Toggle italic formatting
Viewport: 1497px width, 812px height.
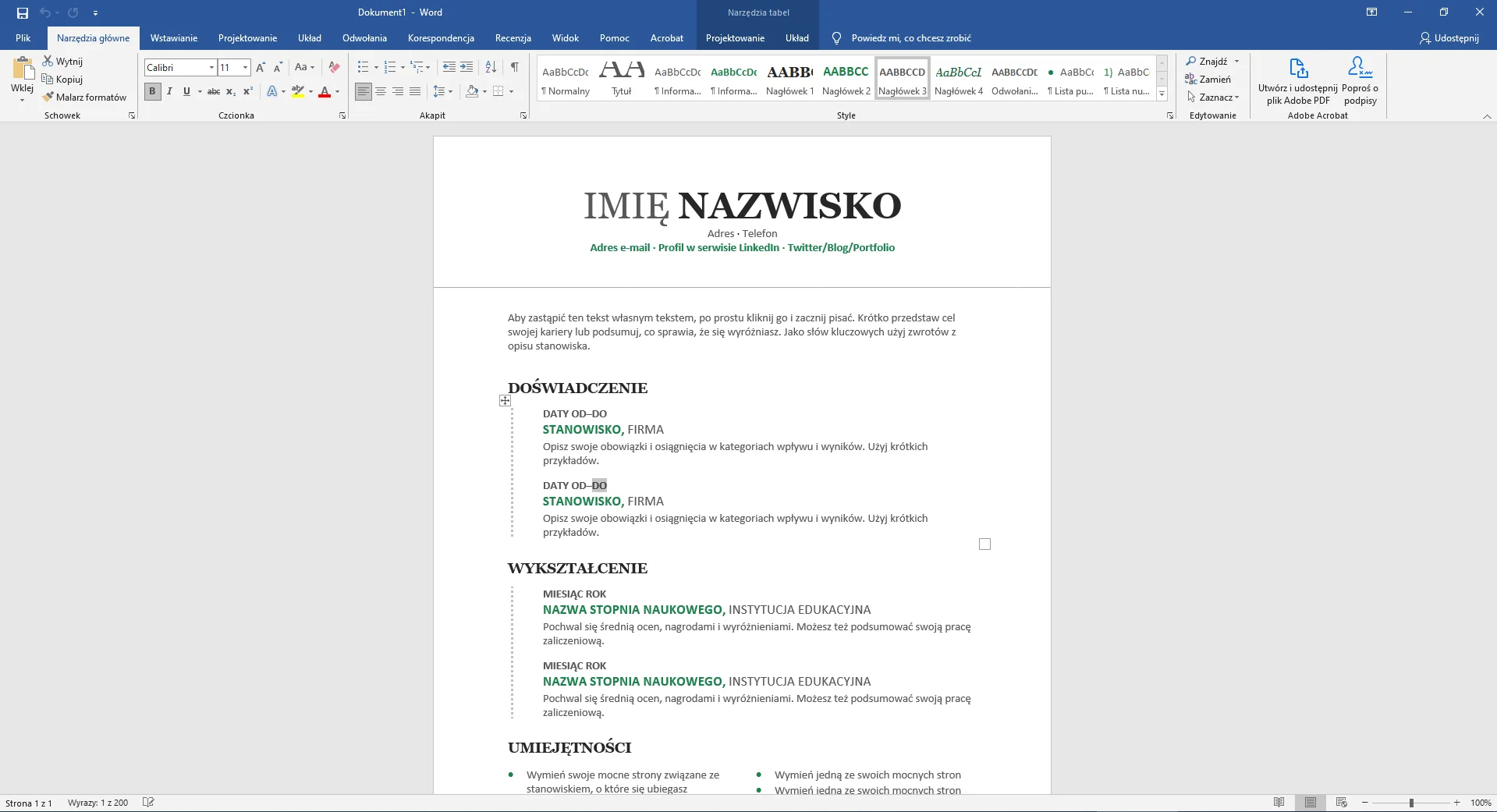pos(169,91)
